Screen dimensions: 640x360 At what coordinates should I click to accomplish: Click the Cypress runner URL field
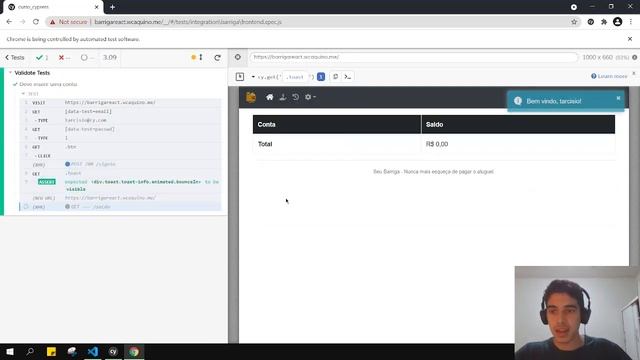pyautogui.click(x=413, y=57)
